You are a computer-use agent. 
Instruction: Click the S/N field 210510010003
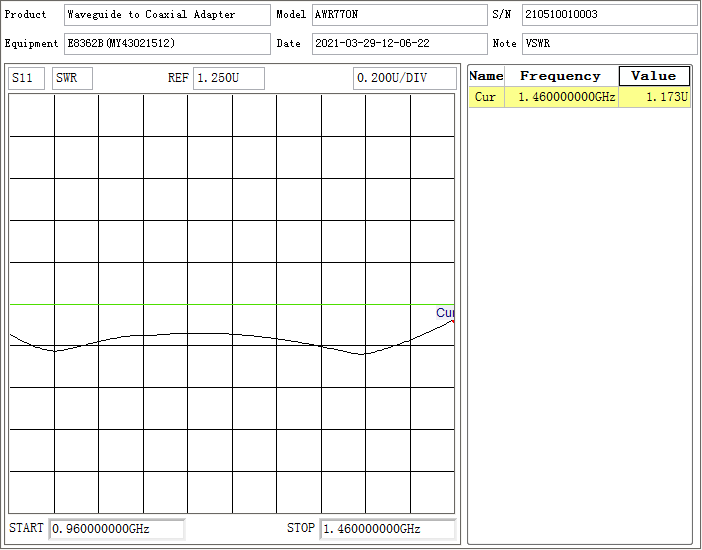coord(608,15)
